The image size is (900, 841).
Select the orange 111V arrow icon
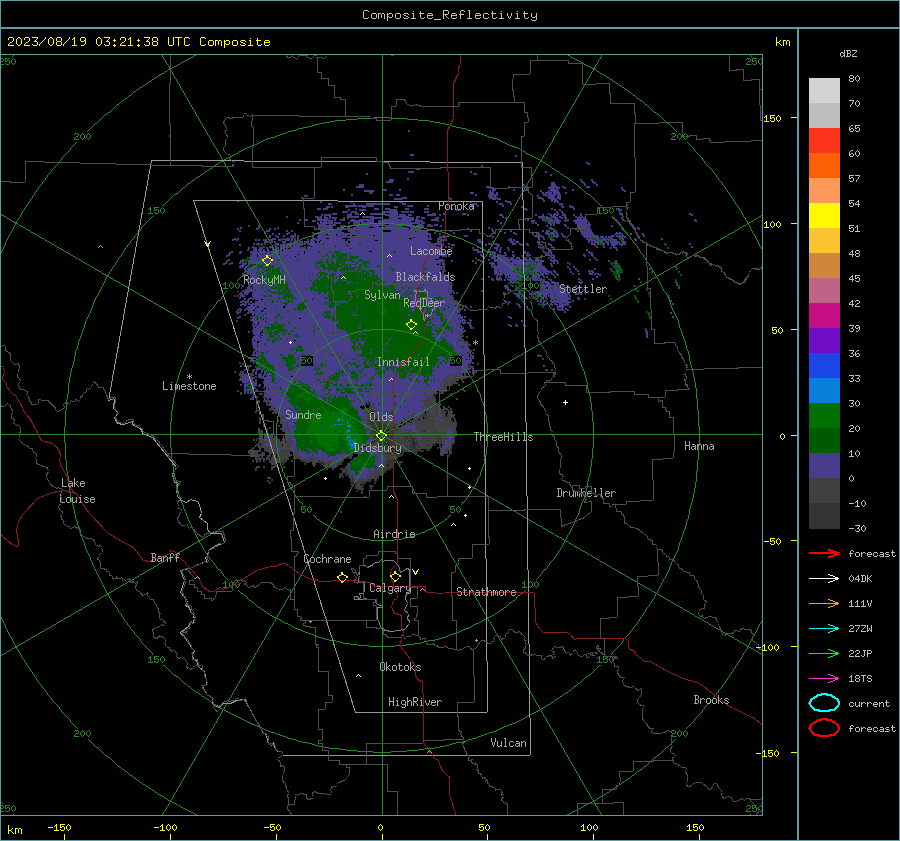point(824,603)
